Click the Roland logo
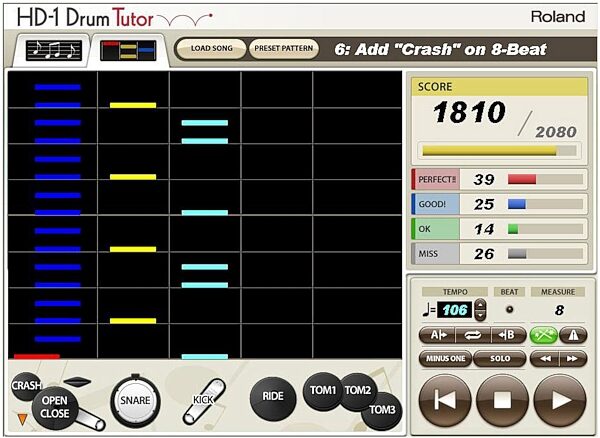600x438 pixels. pyautogui.click(x=558, y=16)
